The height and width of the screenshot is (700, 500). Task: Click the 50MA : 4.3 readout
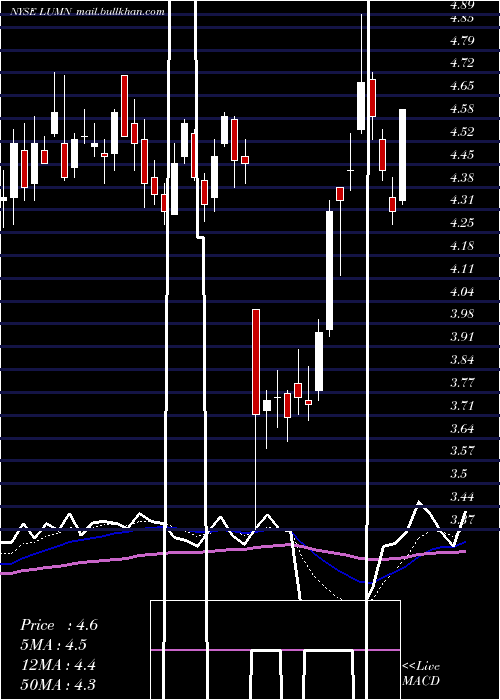[58, 684]
